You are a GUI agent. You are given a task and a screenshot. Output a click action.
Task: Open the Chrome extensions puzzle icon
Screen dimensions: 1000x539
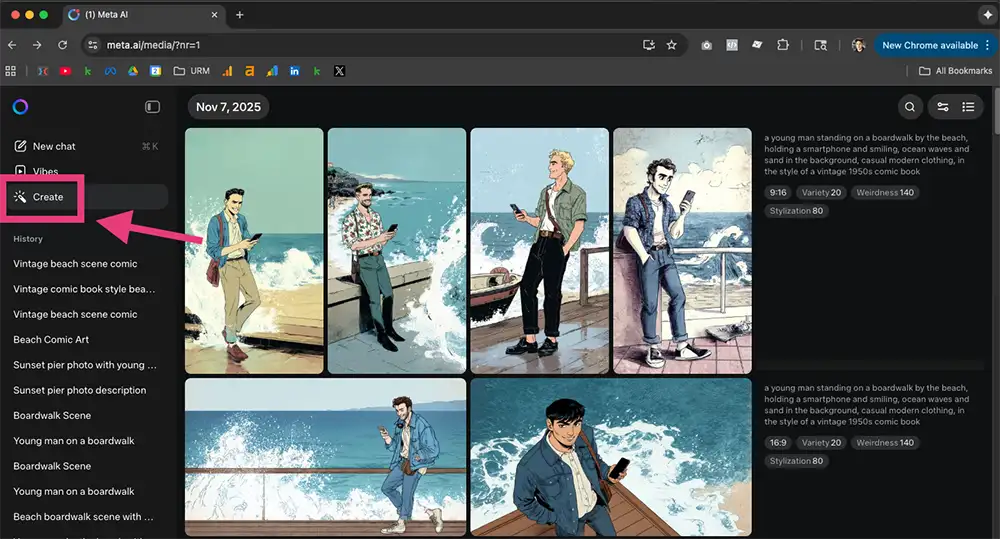coord(783,45)
